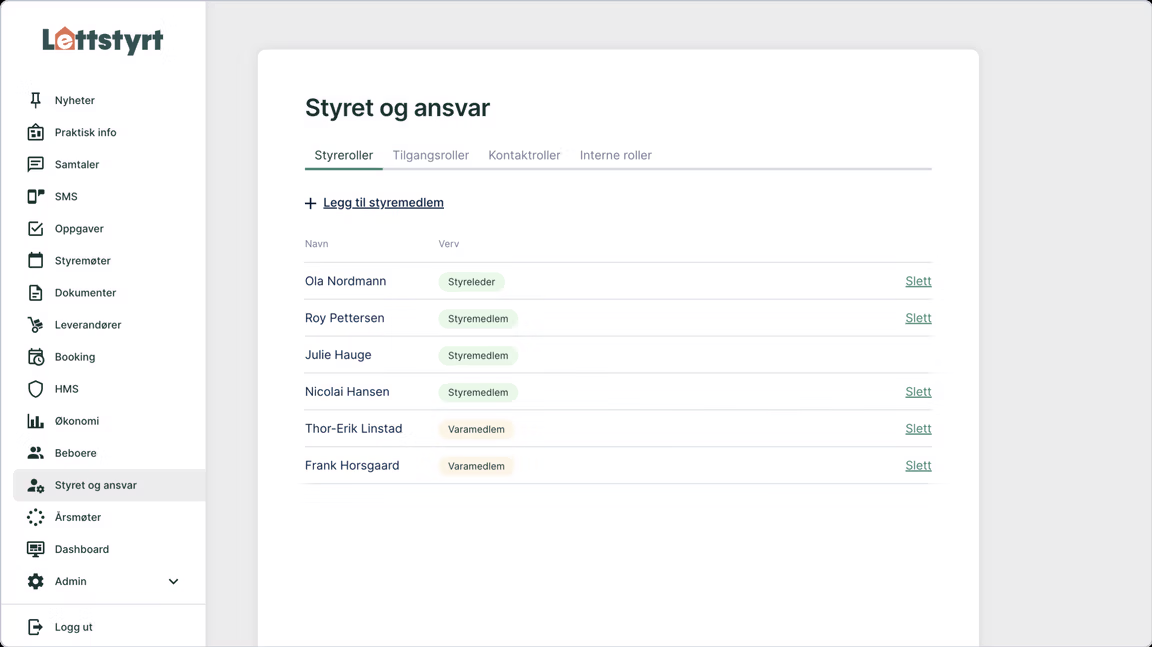Open the Kontaktroller tab

[524, 155]
